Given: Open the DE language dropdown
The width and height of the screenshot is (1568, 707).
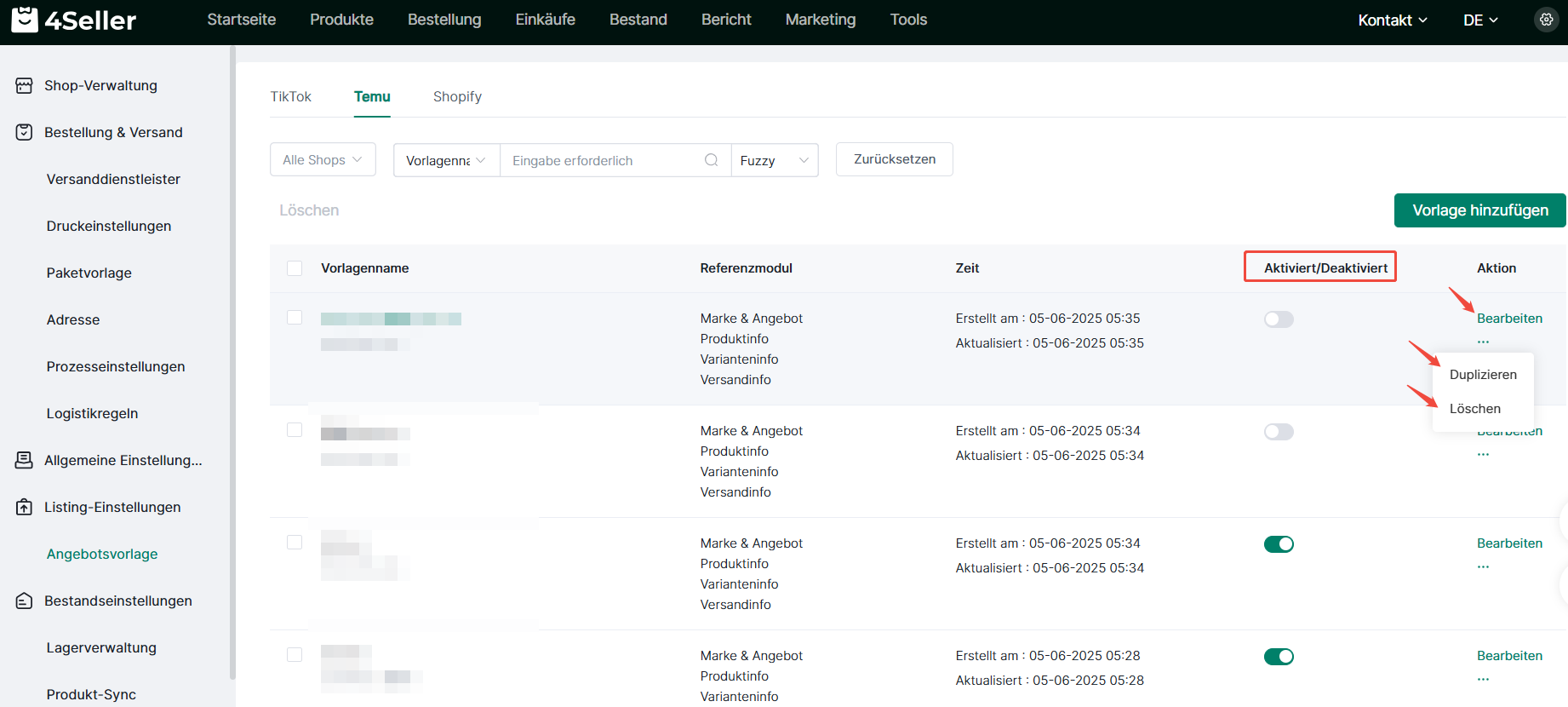Looking at the screenshot, I should pyautogui.click(x=1480, y=20).
